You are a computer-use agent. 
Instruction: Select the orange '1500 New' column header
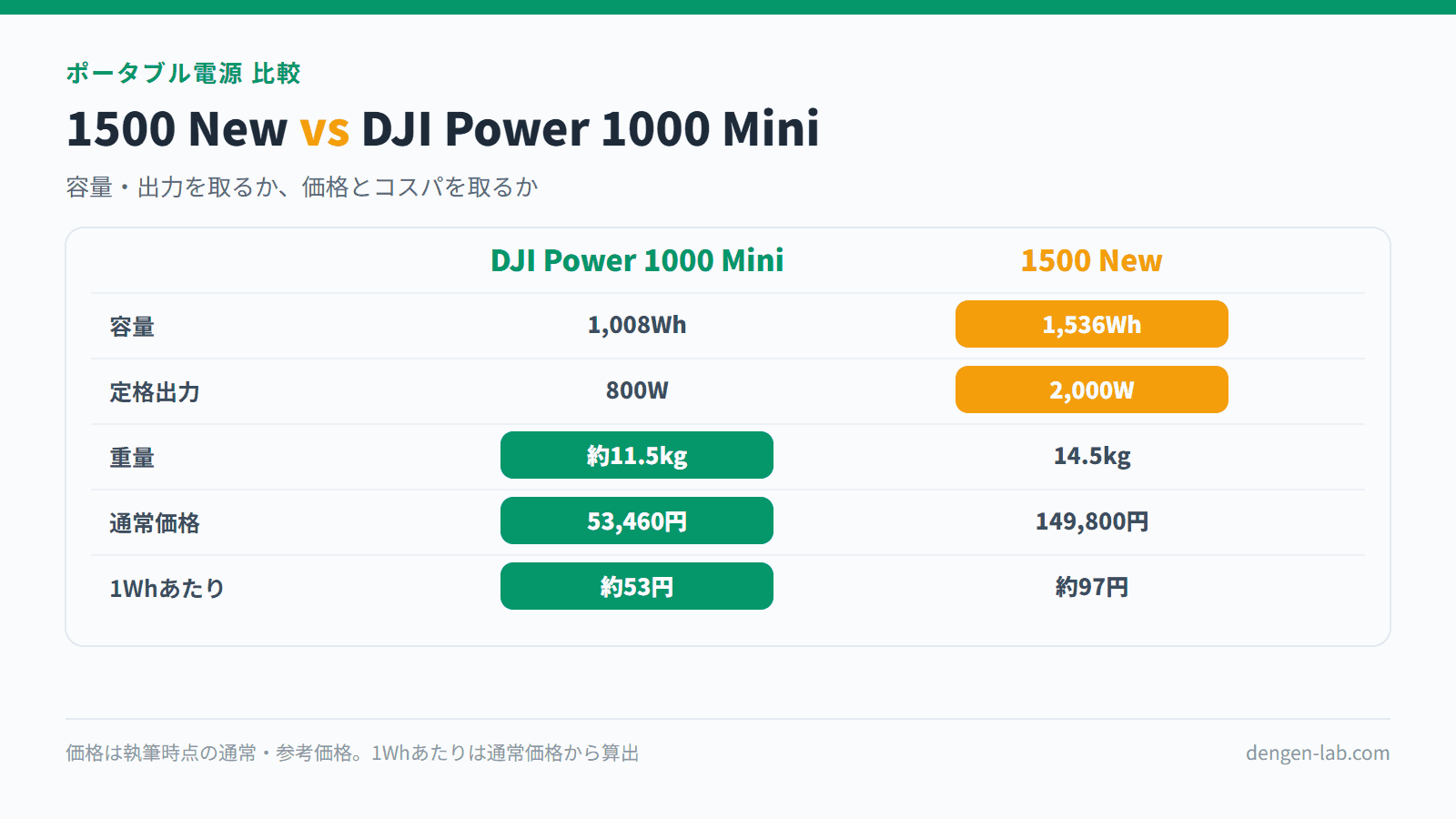point(1091,261)
